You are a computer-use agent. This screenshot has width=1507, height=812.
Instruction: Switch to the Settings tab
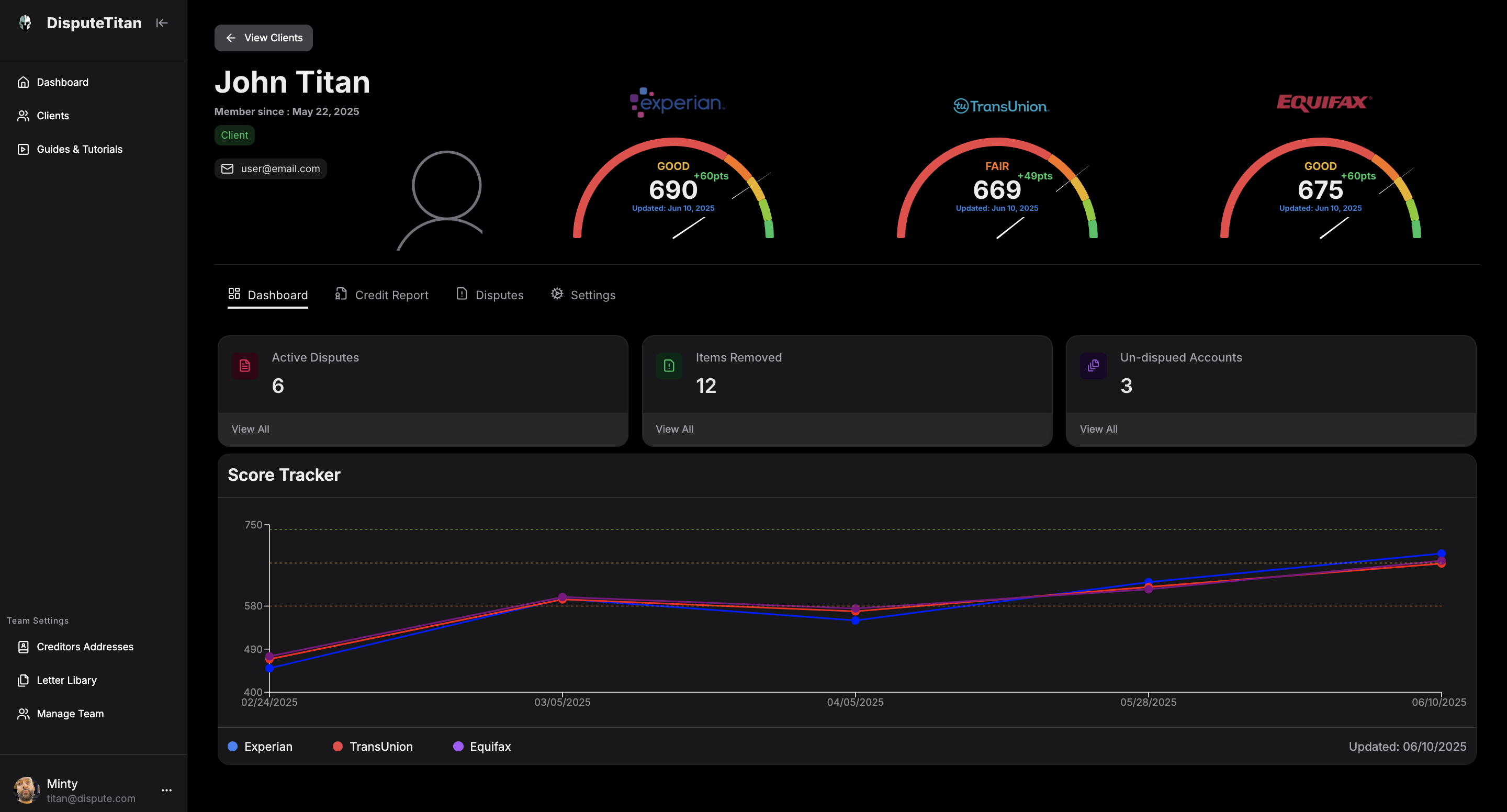(x=583, y=295)
